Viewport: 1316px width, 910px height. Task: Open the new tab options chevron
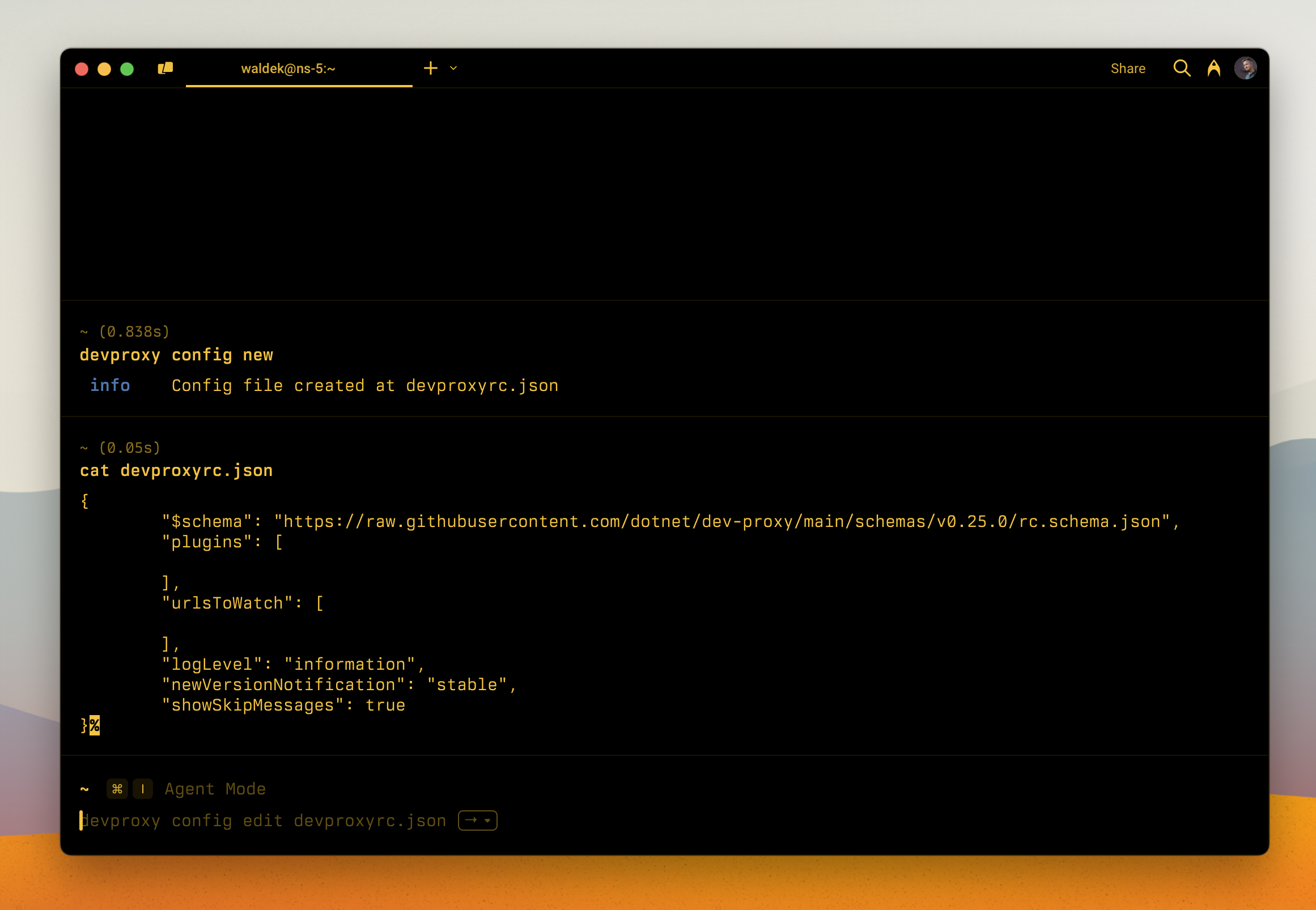453,68
